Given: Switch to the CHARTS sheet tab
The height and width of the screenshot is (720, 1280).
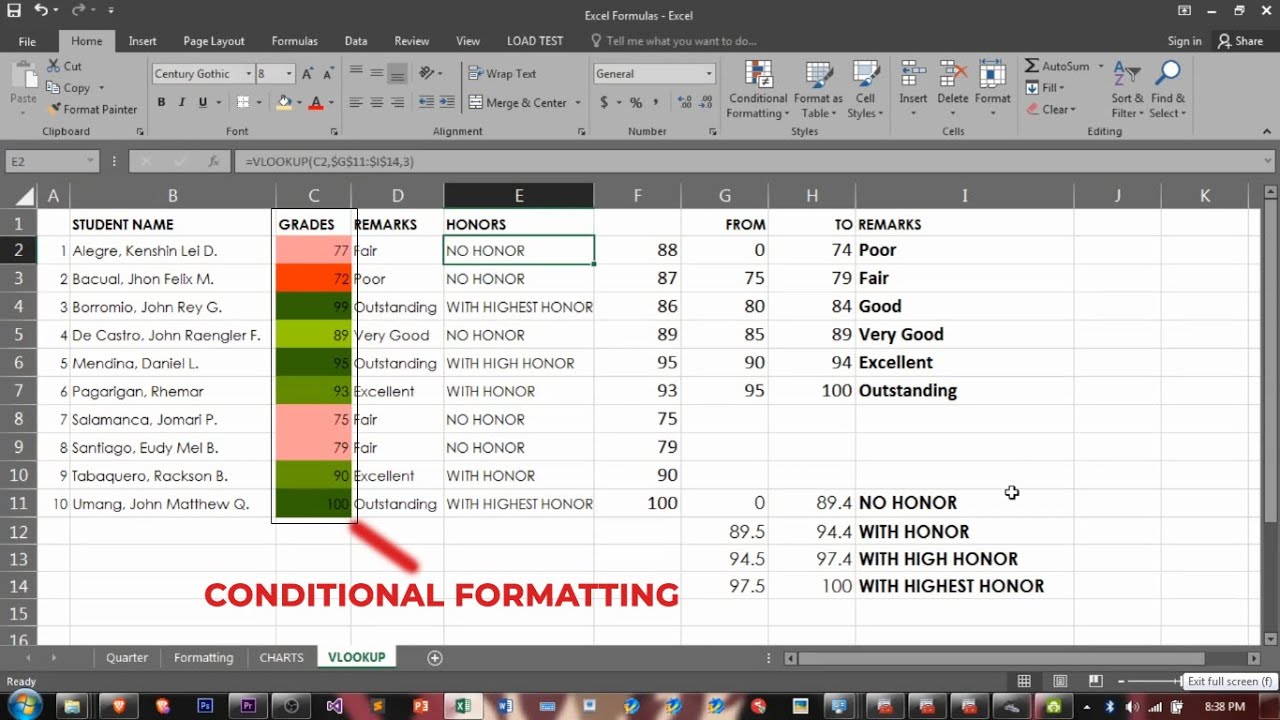Looking at the screenshot, I should tap(281, 657).
